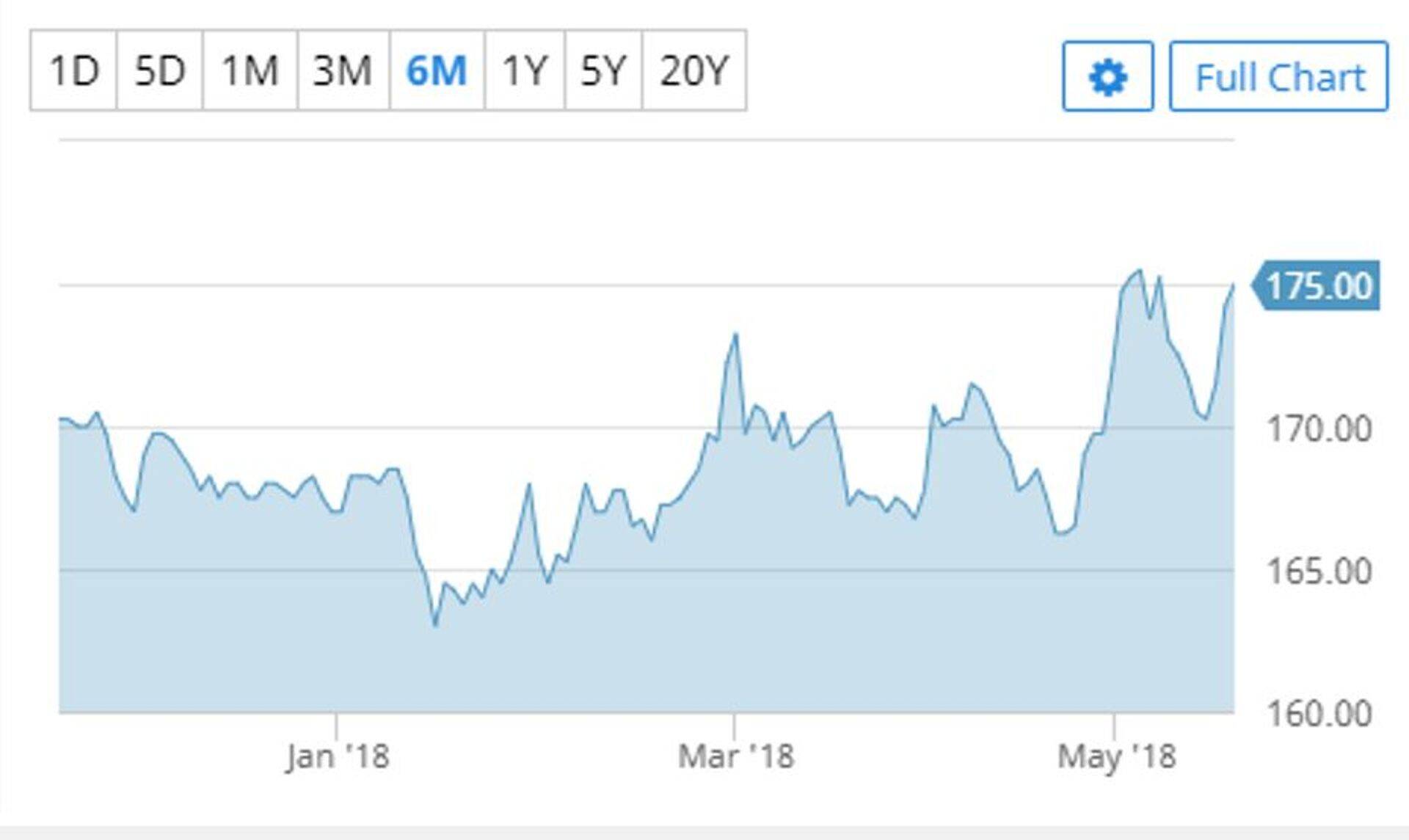Click the 160.00 y-axis label

pos(1319,714)
